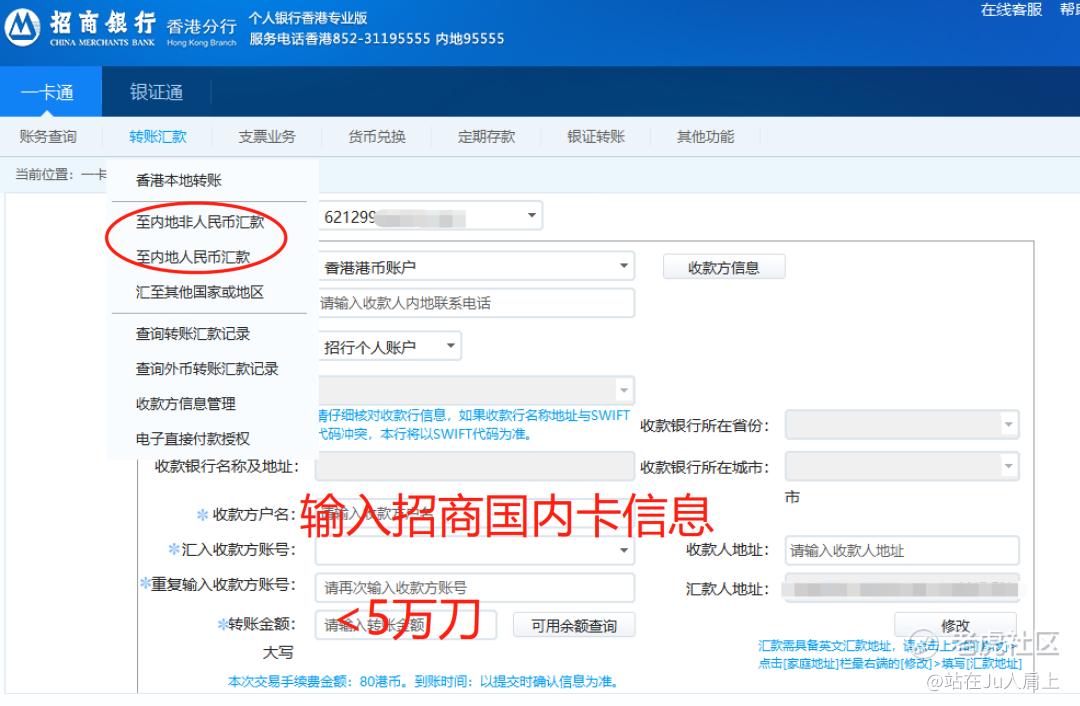
Task: Click the 服务电话香港852-31195555 内地95555 text
Action: 377,39
